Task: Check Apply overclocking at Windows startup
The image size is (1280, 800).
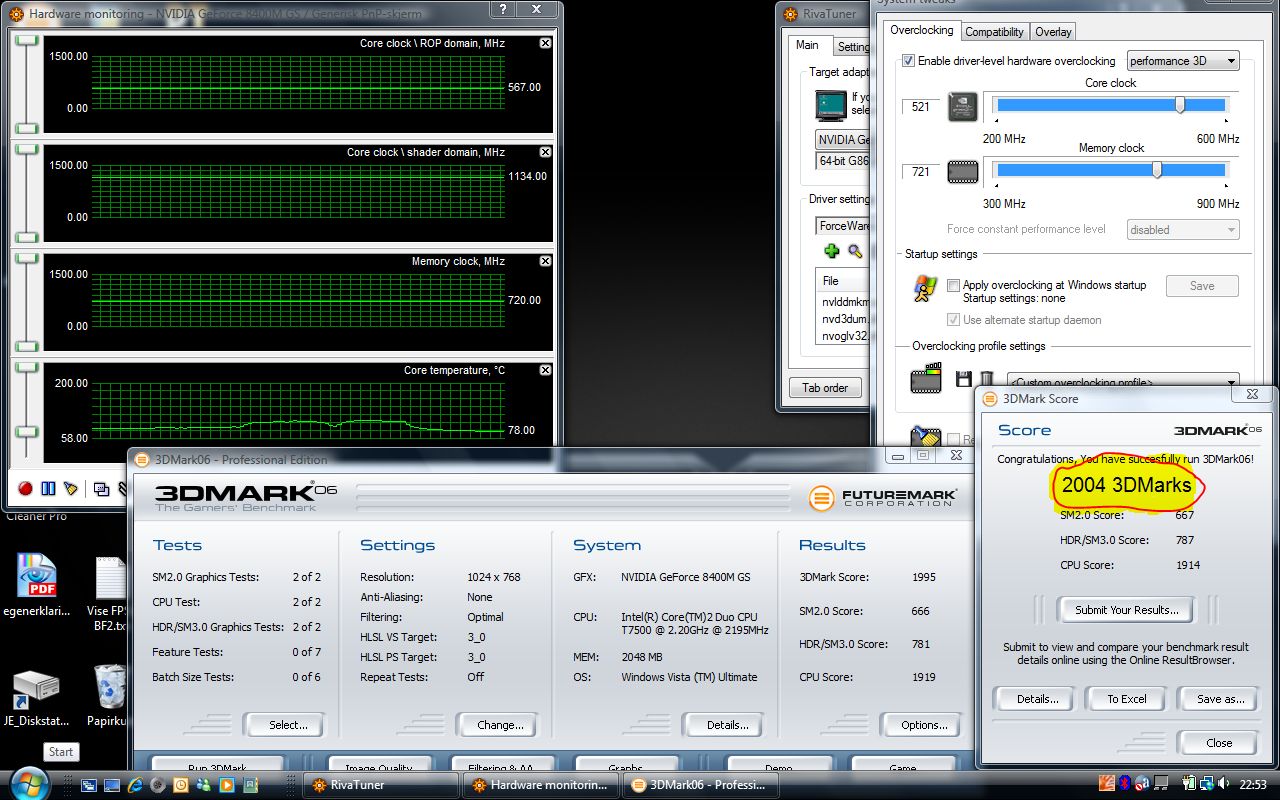Action: [x=953, y=285]
